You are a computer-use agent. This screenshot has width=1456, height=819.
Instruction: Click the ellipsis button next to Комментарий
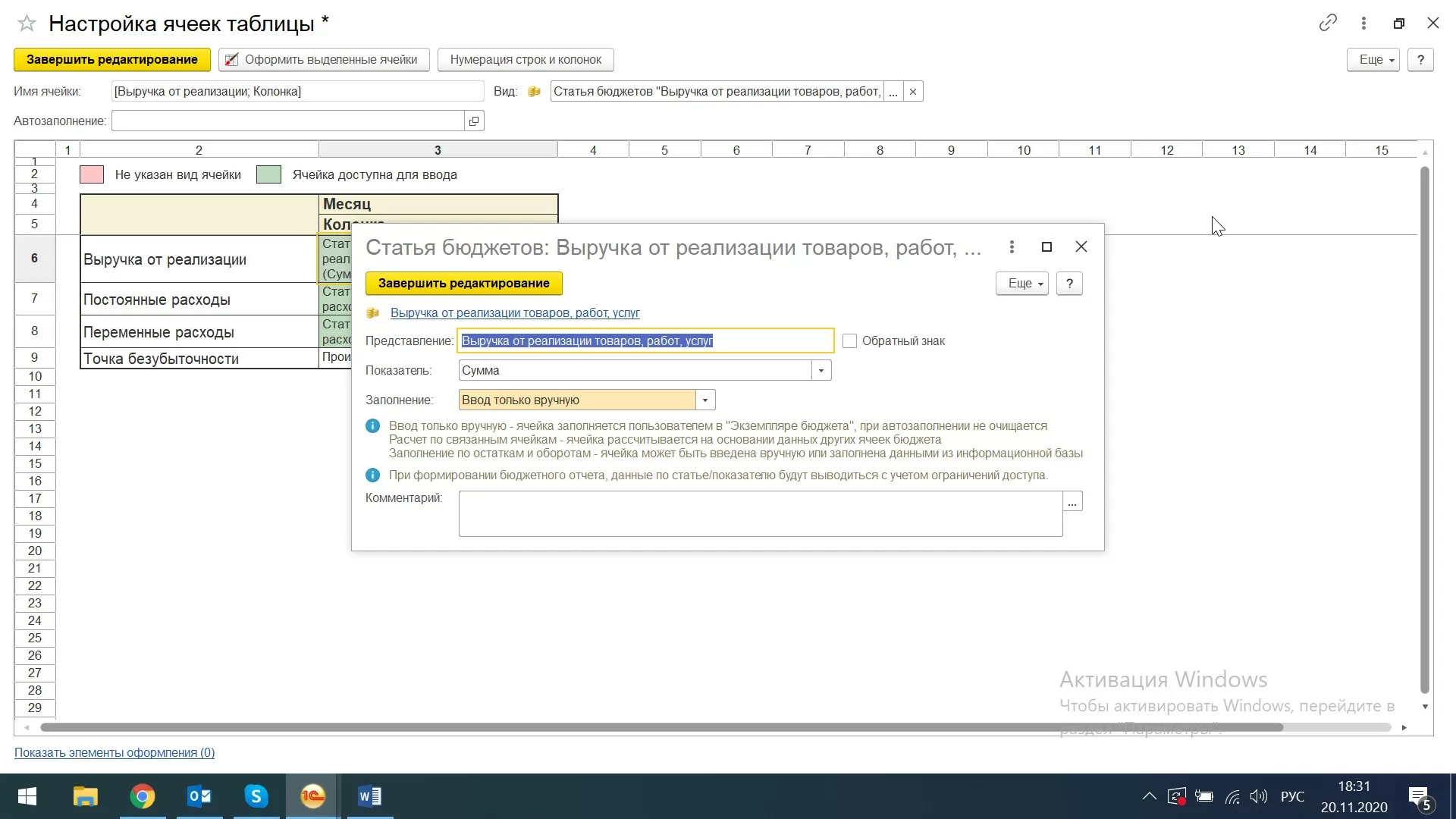1072,502
